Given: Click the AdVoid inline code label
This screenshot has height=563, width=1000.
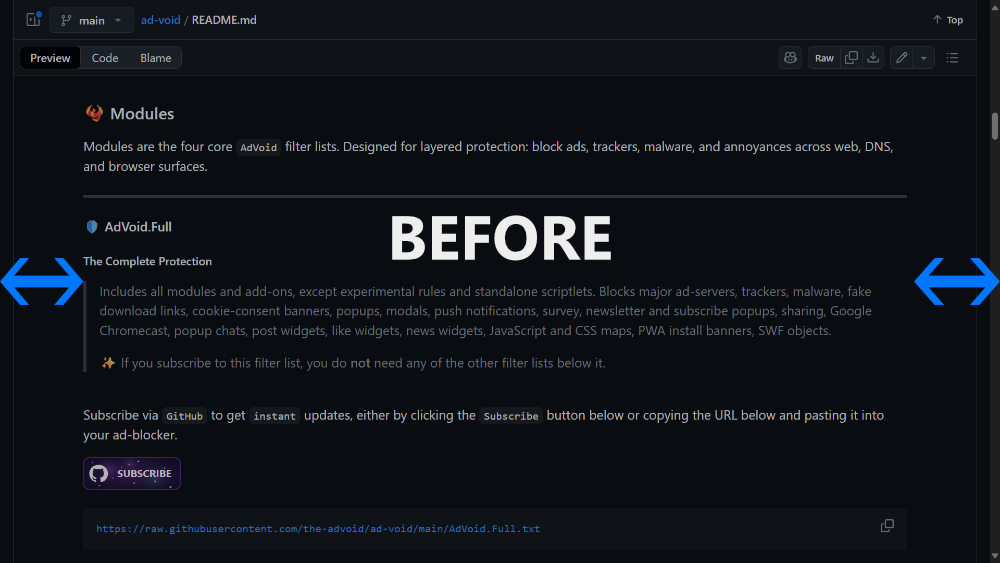Looking at the screenshot, I should [x=258, y=147].
